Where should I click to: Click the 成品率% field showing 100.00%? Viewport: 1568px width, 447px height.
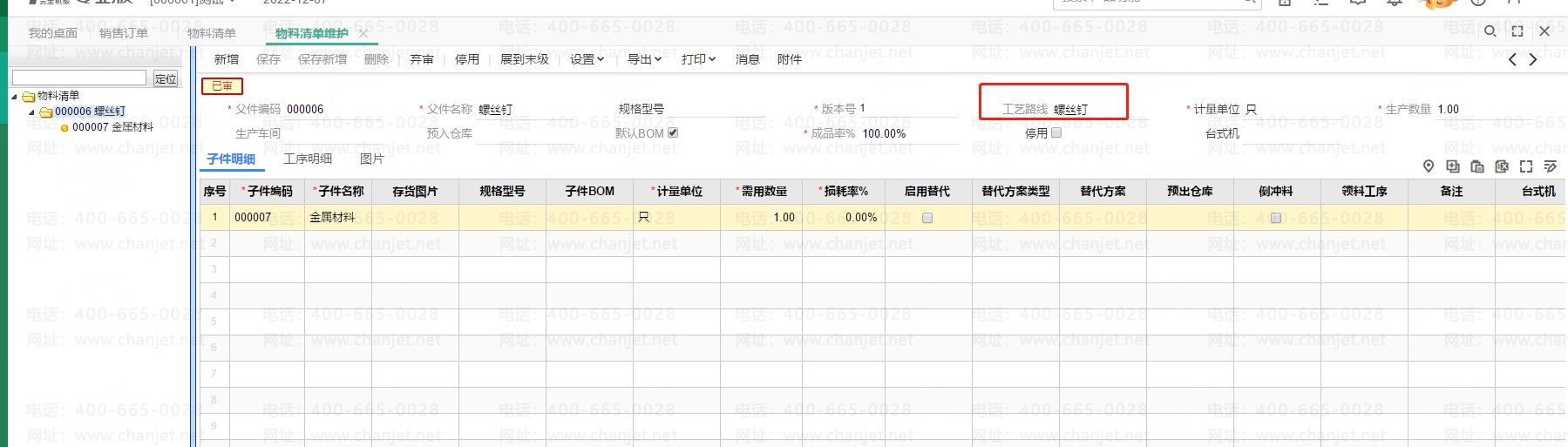point(910,133)
